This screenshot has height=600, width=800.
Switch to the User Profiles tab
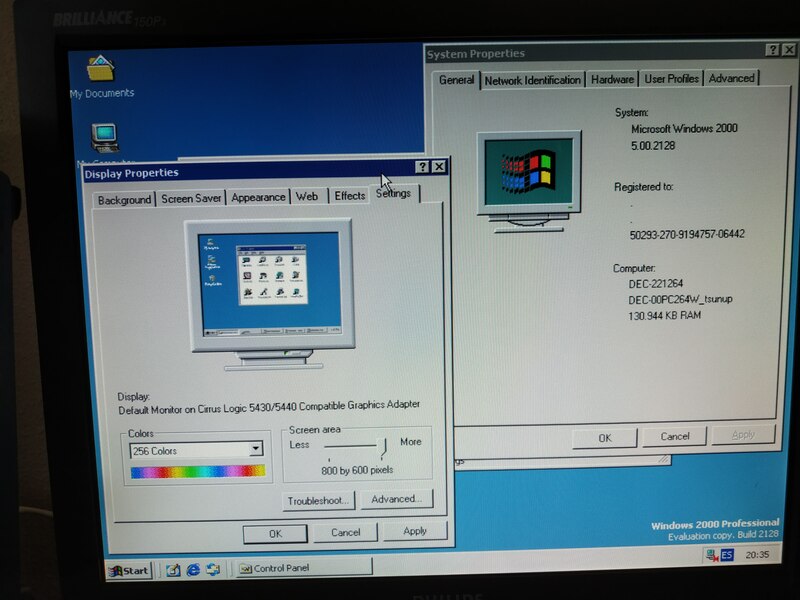click(x=671, y=79)
